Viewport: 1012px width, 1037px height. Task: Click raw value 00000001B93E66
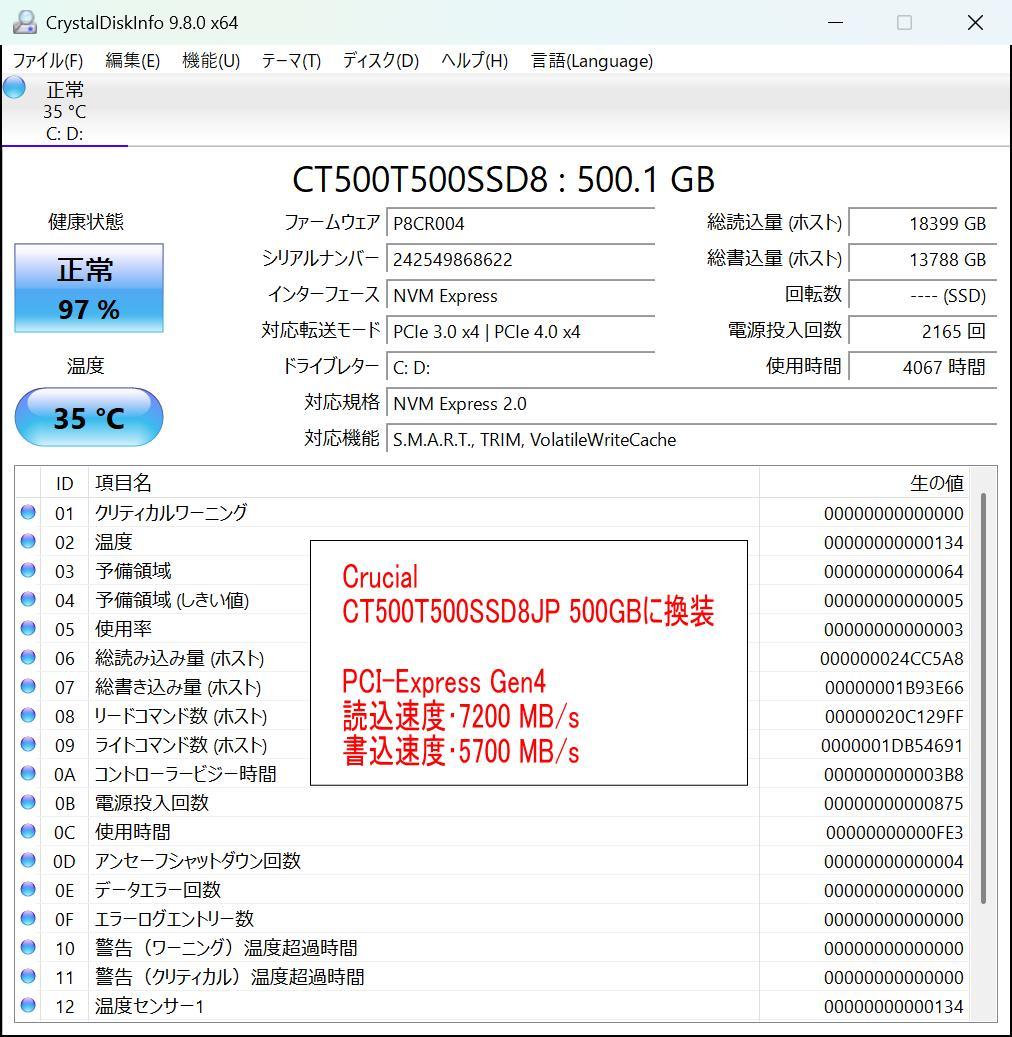tap(894, 688)
